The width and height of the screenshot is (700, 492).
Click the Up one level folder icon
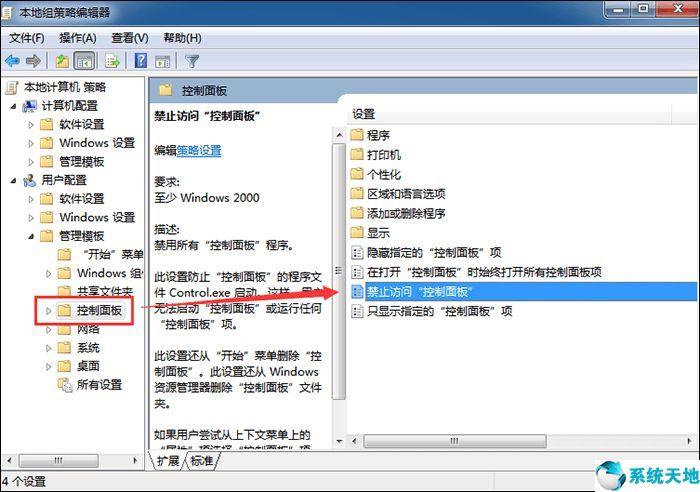(62, 61)
